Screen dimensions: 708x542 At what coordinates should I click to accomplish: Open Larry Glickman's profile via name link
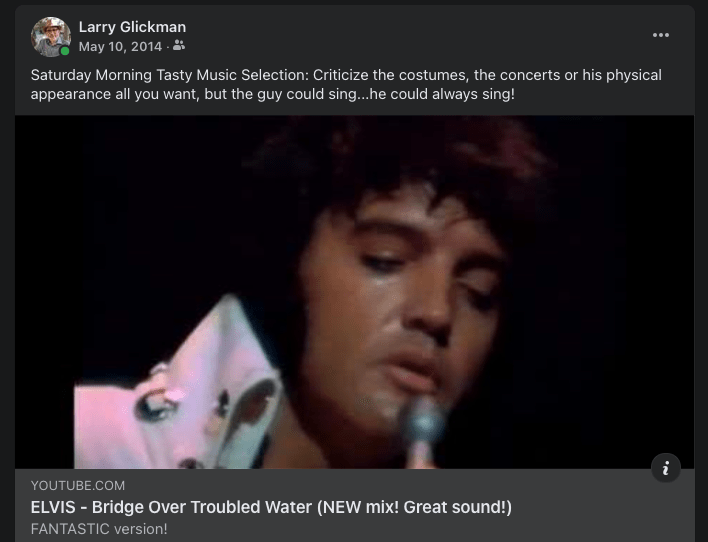coord(132,27)
